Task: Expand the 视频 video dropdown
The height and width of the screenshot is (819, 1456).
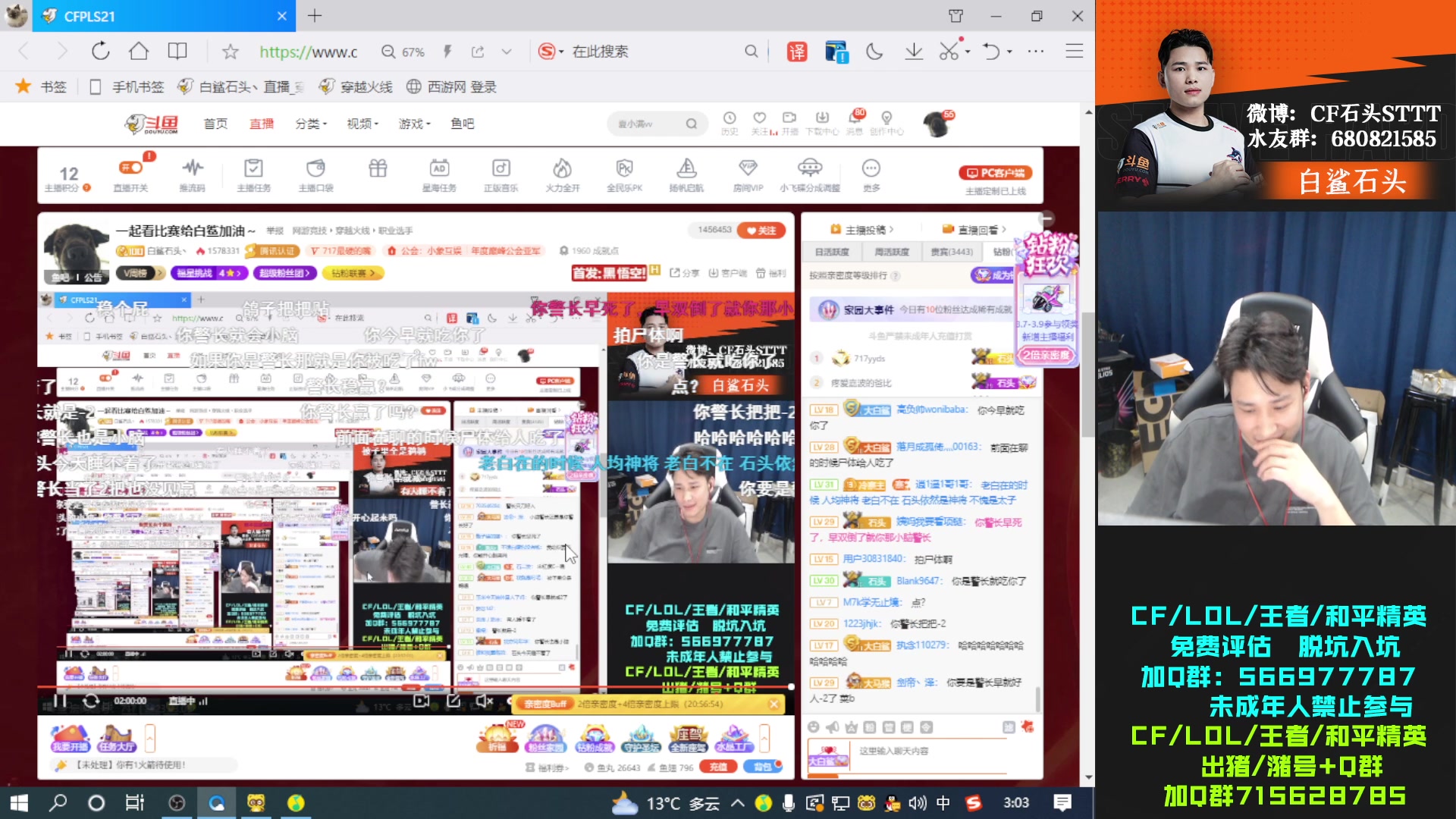Action: tap(362, 124)
